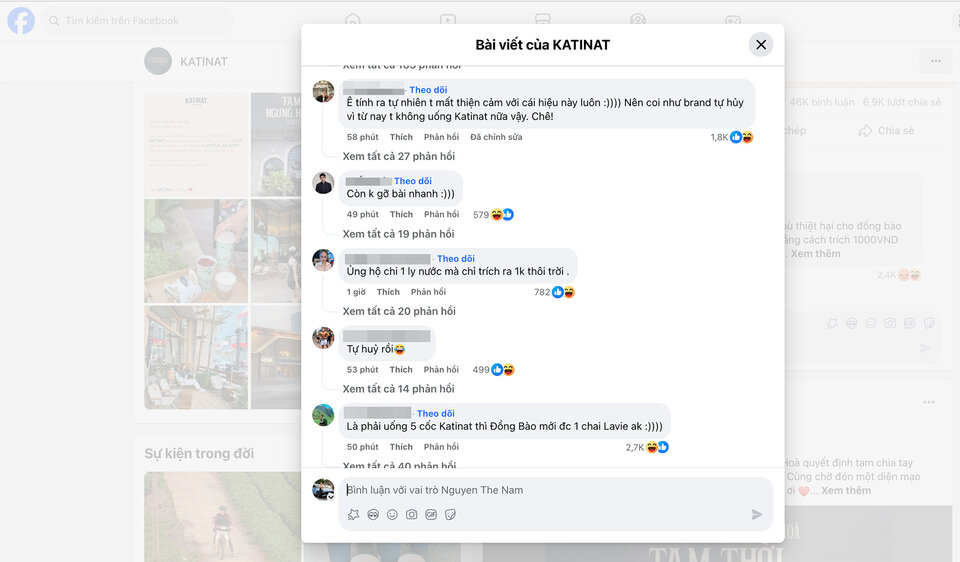Follow the author of "Còn k gỡ bài nhanh"
The width and height of the screenshot is (960, 562).
tap(413, 181)
